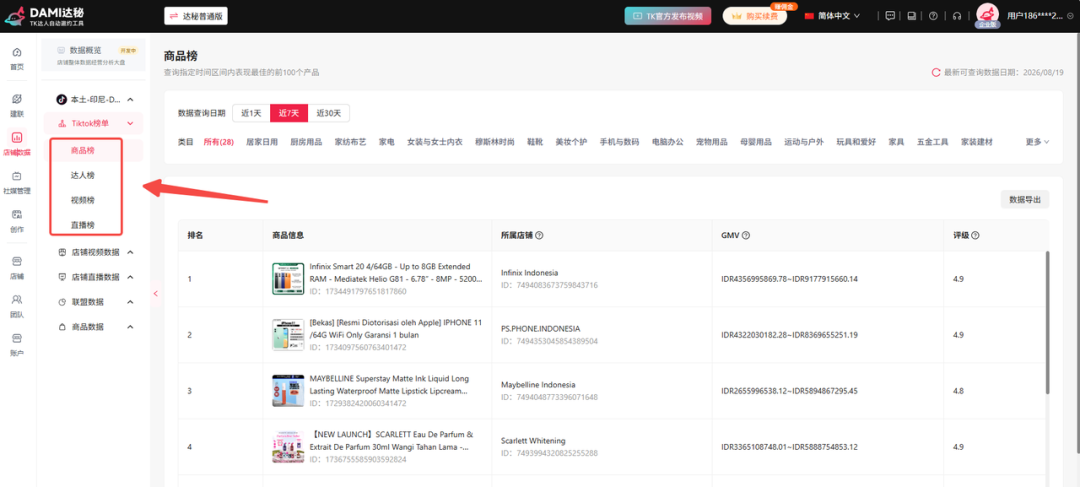
Task: Collapse the 本土-印尼-D... store group
Action: pyautogui.click(x=129, y=100)
